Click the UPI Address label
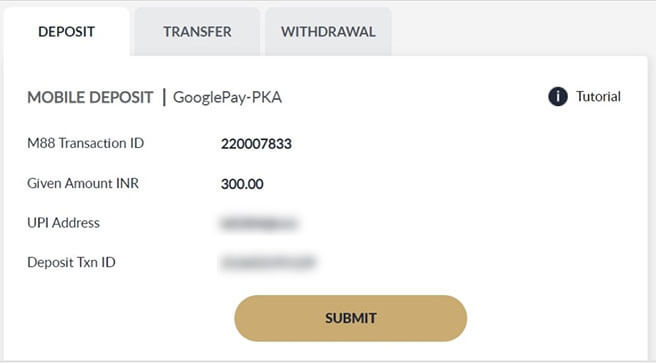The image size is (656, 363). point(63,223)
